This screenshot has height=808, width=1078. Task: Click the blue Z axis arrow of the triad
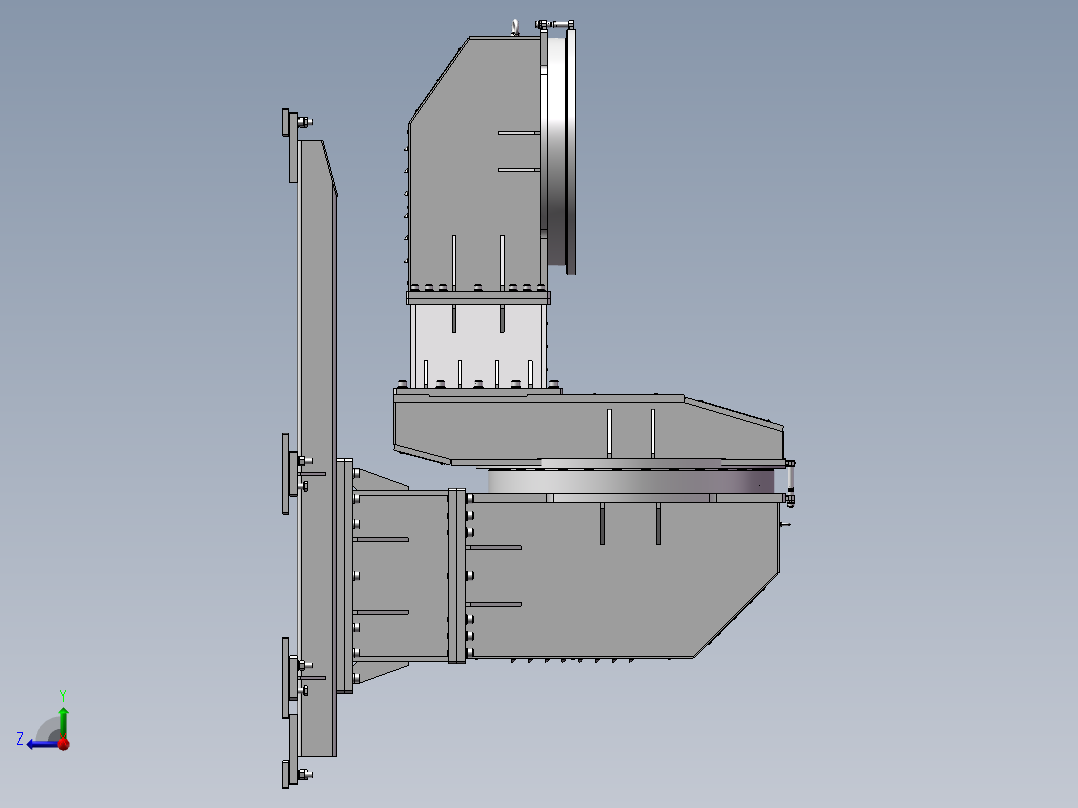coord(41,744)
